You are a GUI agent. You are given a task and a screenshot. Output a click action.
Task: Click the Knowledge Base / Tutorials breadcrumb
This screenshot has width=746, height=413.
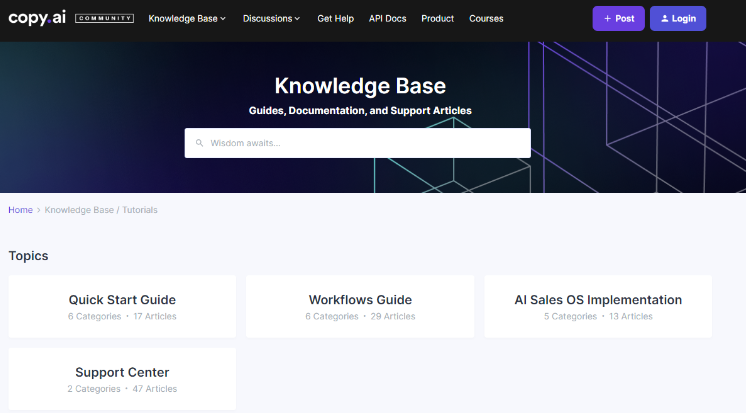pyautogui.click(x=101, y=210)
